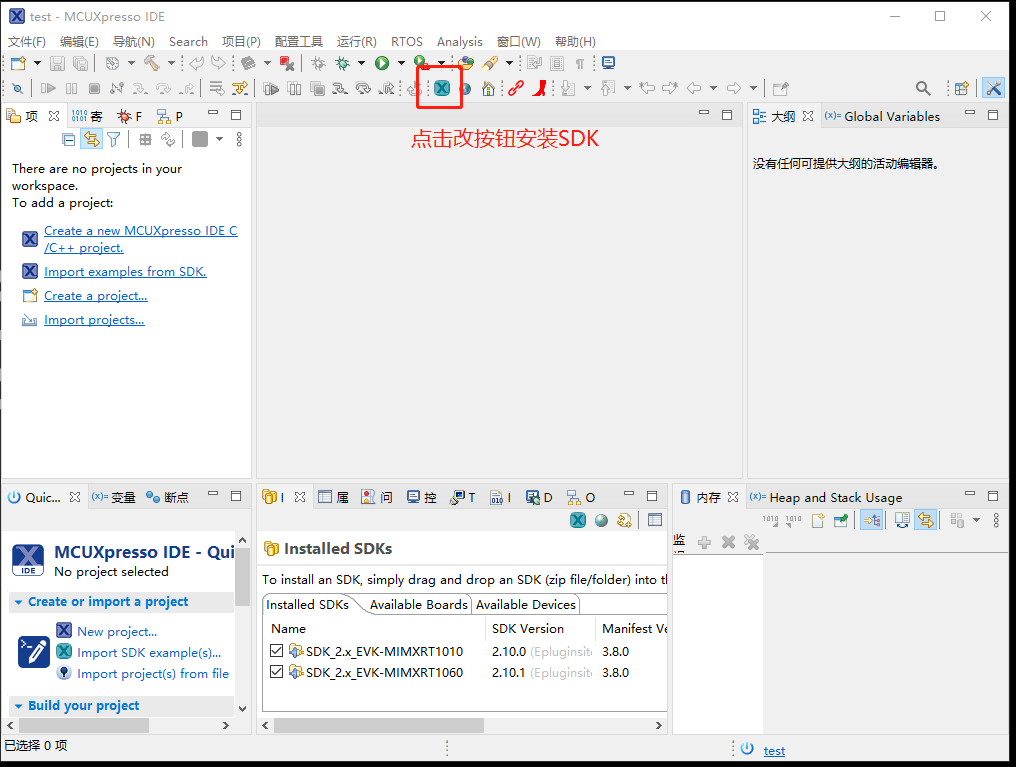
Task: Click the add memory monitor plus icon
Action: 704,542
